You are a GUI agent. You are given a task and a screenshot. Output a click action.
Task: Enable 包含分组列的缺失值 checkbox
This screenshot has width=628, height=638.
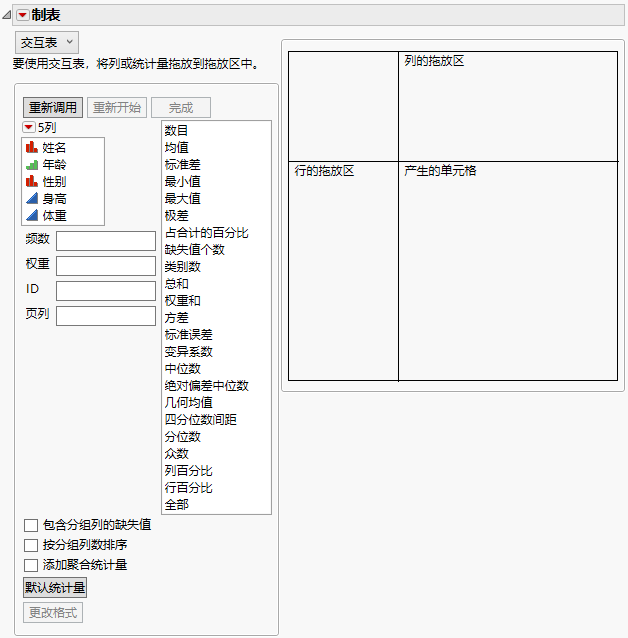point(31,525)
